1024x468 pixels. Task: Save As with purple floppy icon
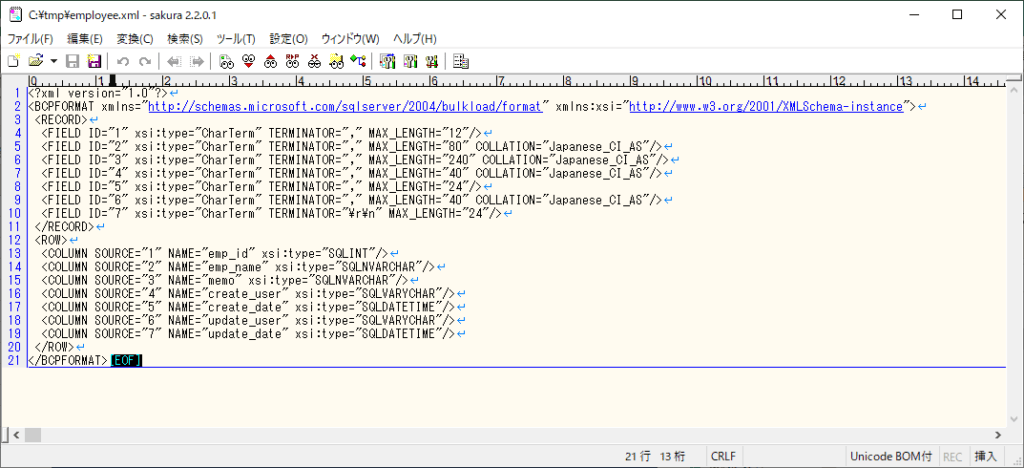coord(94,62)
